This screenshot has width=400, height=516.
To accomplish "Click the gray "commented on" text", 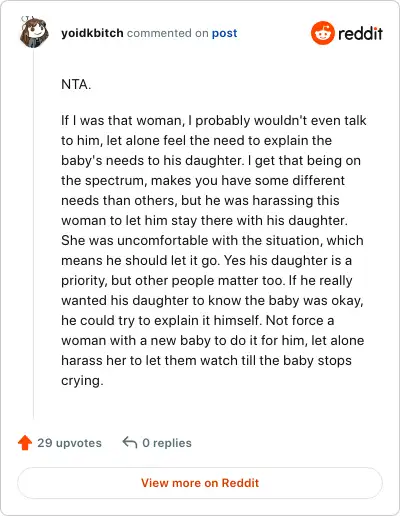I will 168,33.
